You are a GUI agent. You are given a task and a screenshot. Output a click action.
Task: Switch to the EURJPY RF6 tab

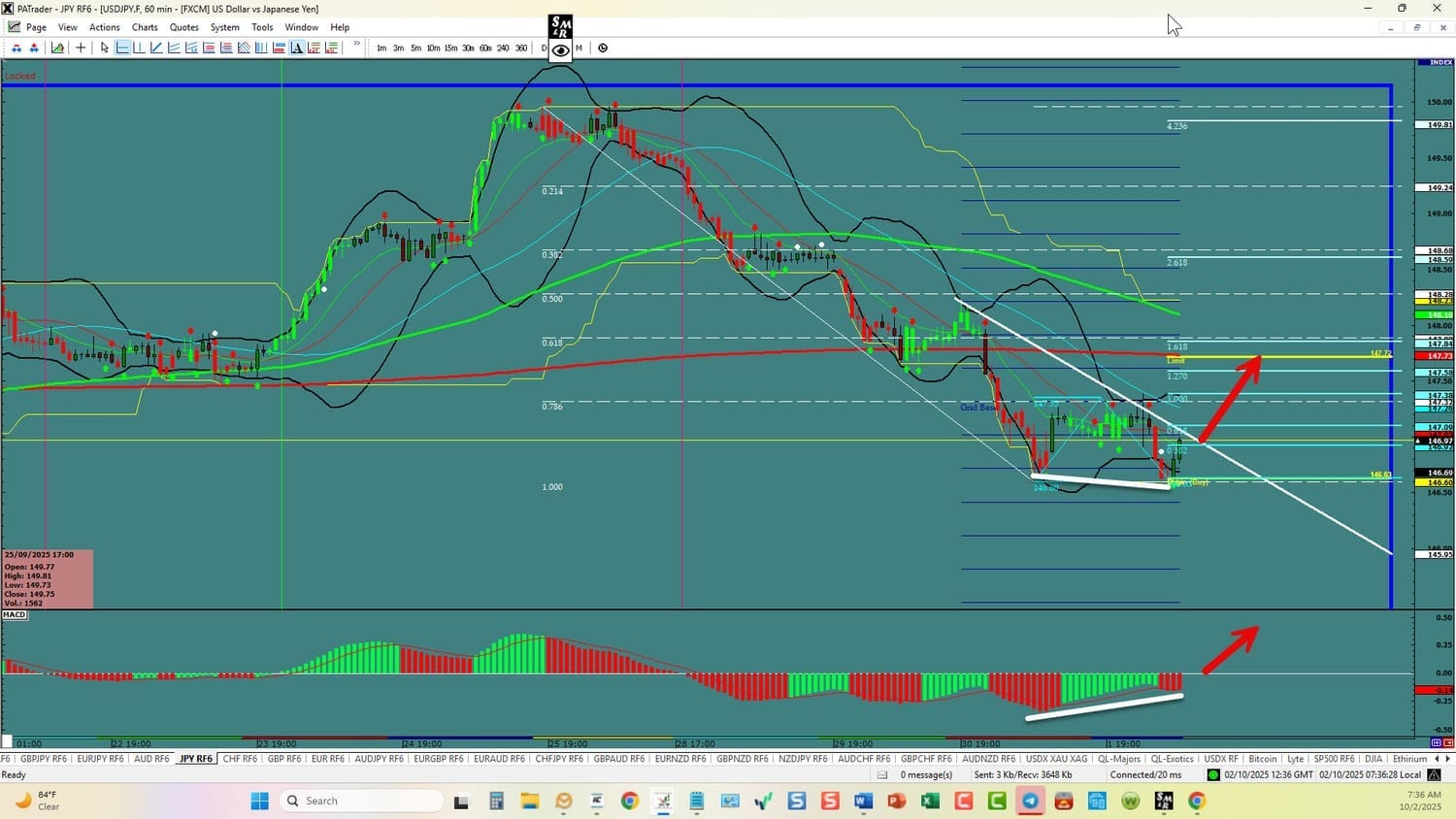tap(100, 759)
